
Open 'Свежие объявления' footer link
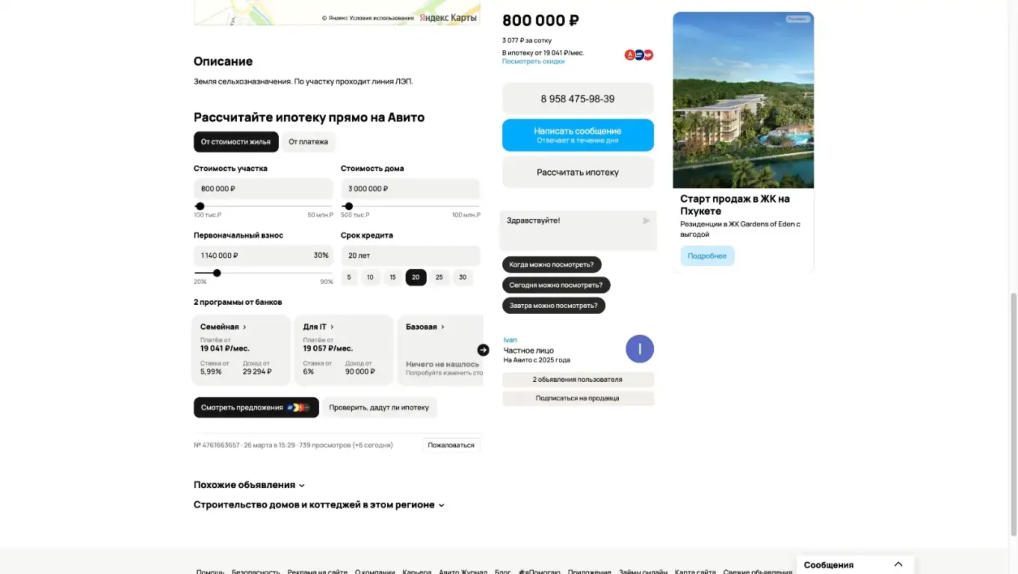click(x=758, y=571)
